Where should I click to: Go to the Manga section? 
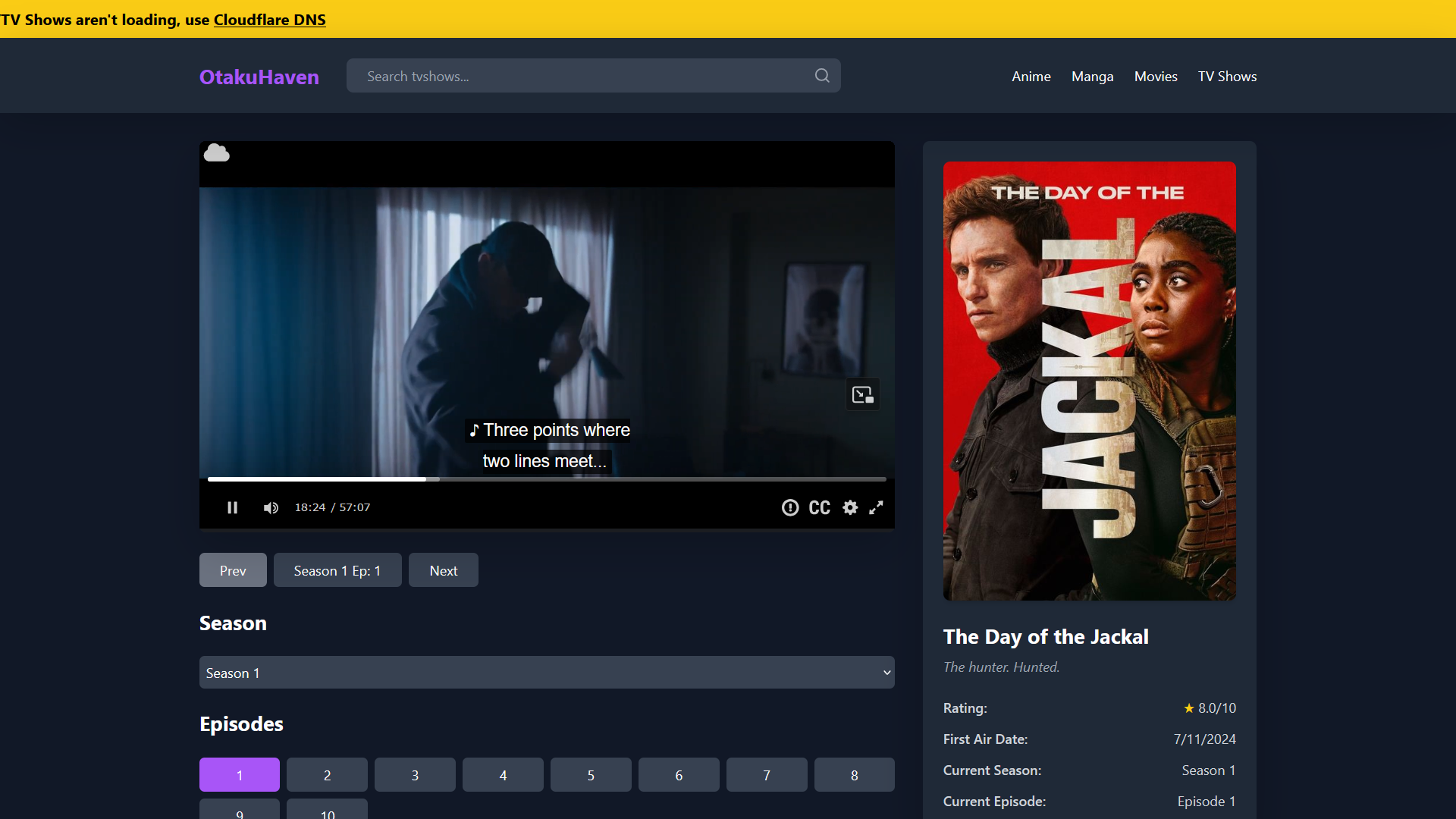1092,77
